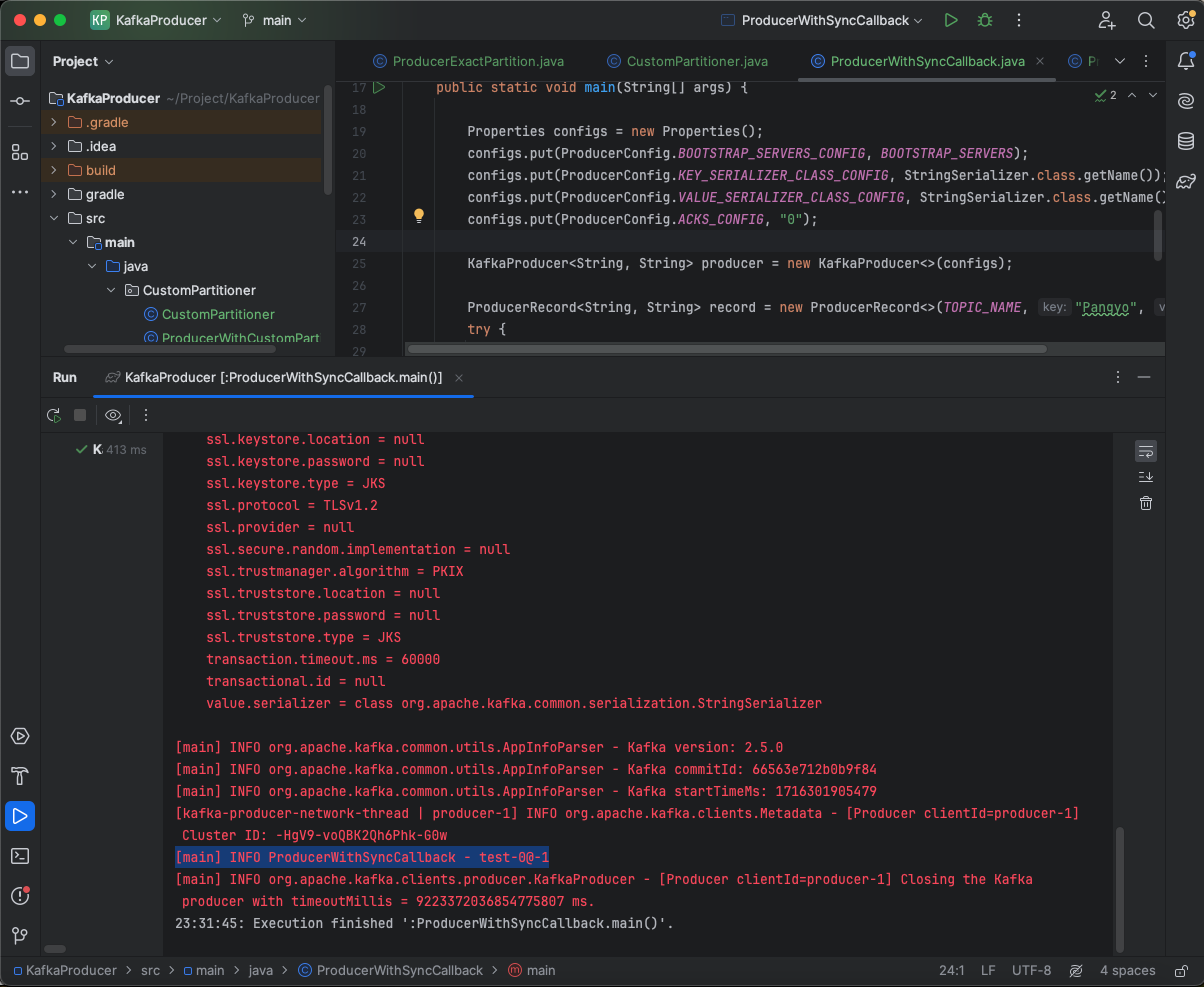Change UTF-8 file encoding in status bar
Viewport: 1204px width, 987px height.
(1031, 970)
